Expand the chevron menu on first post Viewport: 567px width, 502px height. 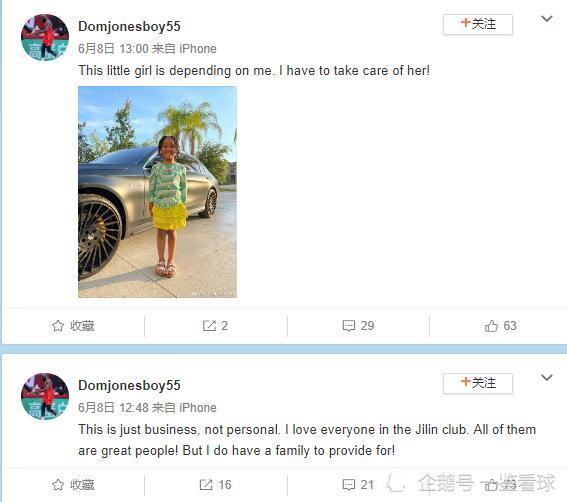pos(547,18)
